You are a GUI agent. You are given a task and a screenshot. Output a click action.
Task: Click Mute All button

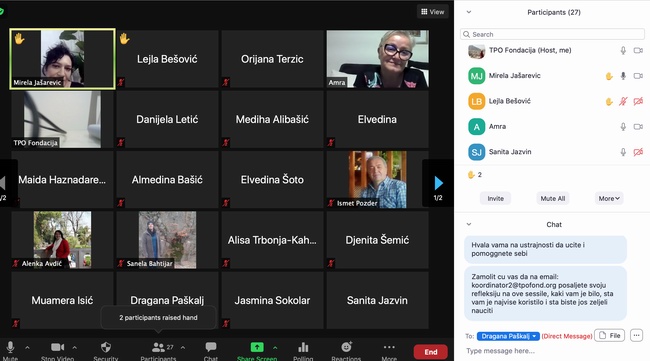(553, 199)
